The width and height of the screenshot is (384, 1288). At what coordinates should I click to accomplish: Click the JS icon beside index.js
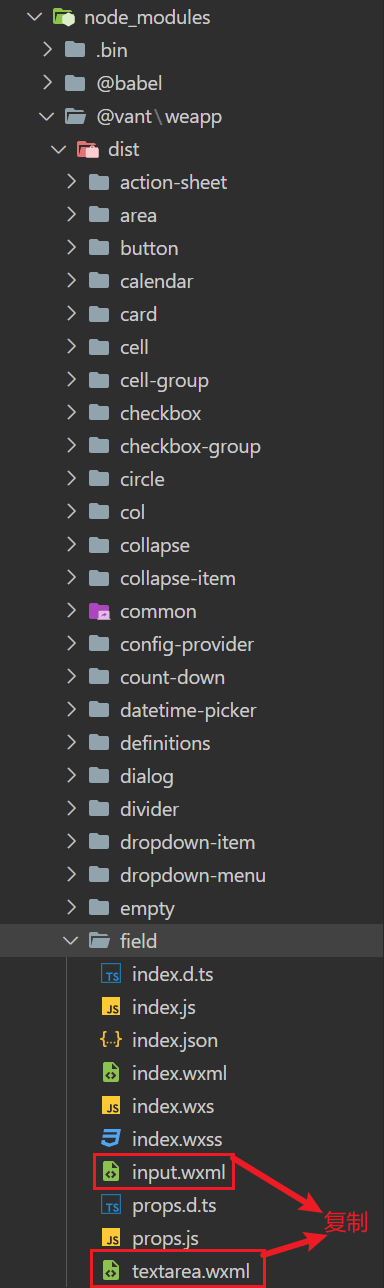pyautogui.click(x=111, y=1007)
